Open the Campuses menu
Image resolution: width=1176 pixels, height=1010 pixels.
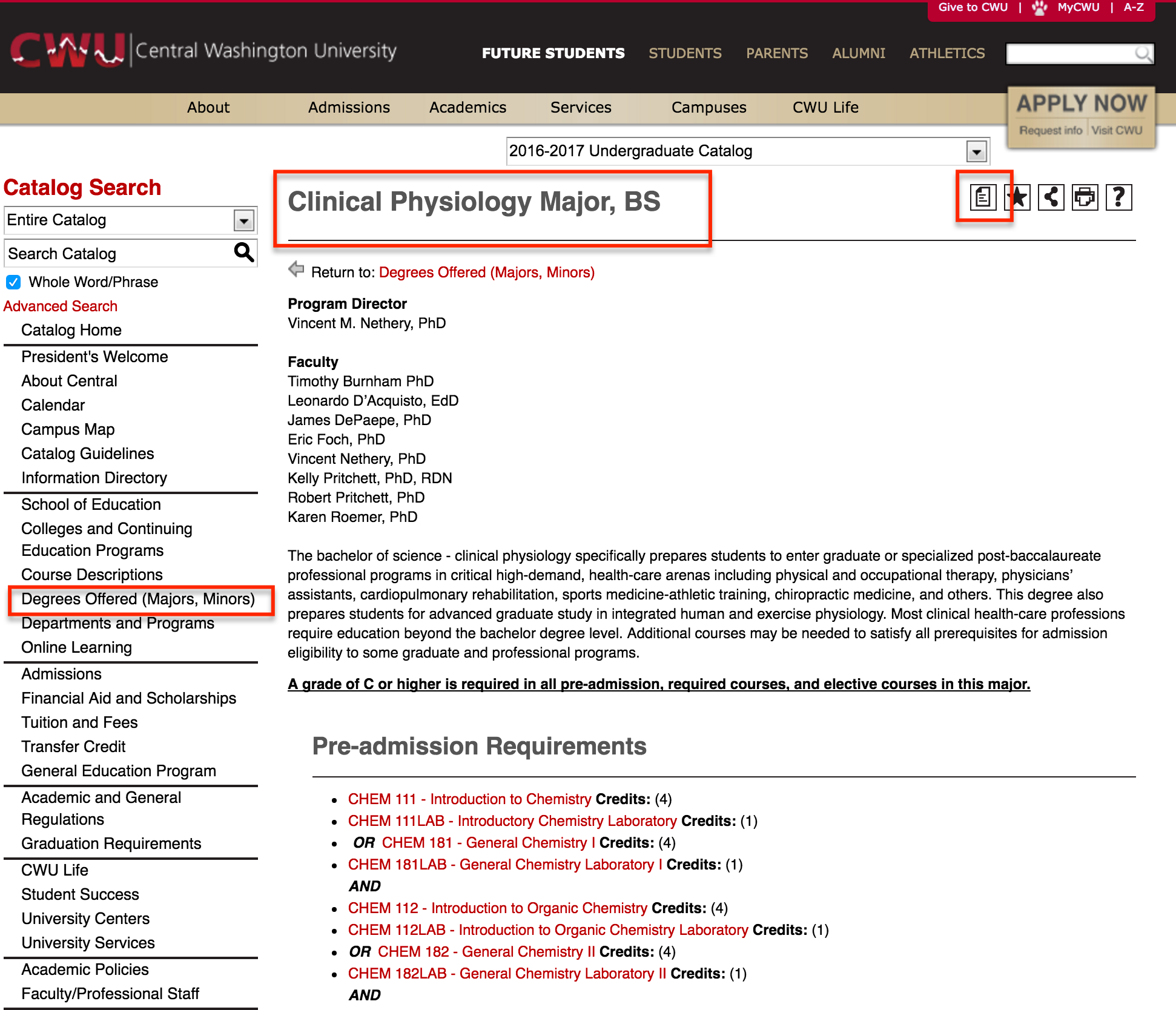[x=709, y=107]
